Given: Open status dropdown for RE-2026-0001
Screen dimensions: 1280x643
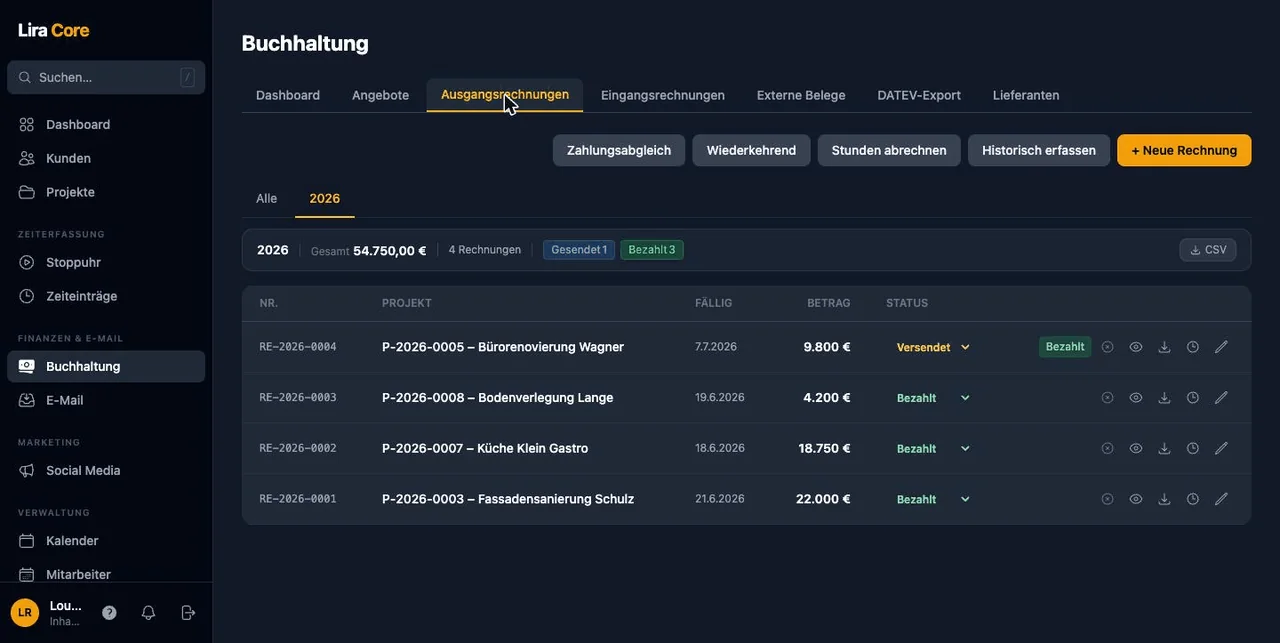Looking at the screenshot, I should tap(934, 498).
